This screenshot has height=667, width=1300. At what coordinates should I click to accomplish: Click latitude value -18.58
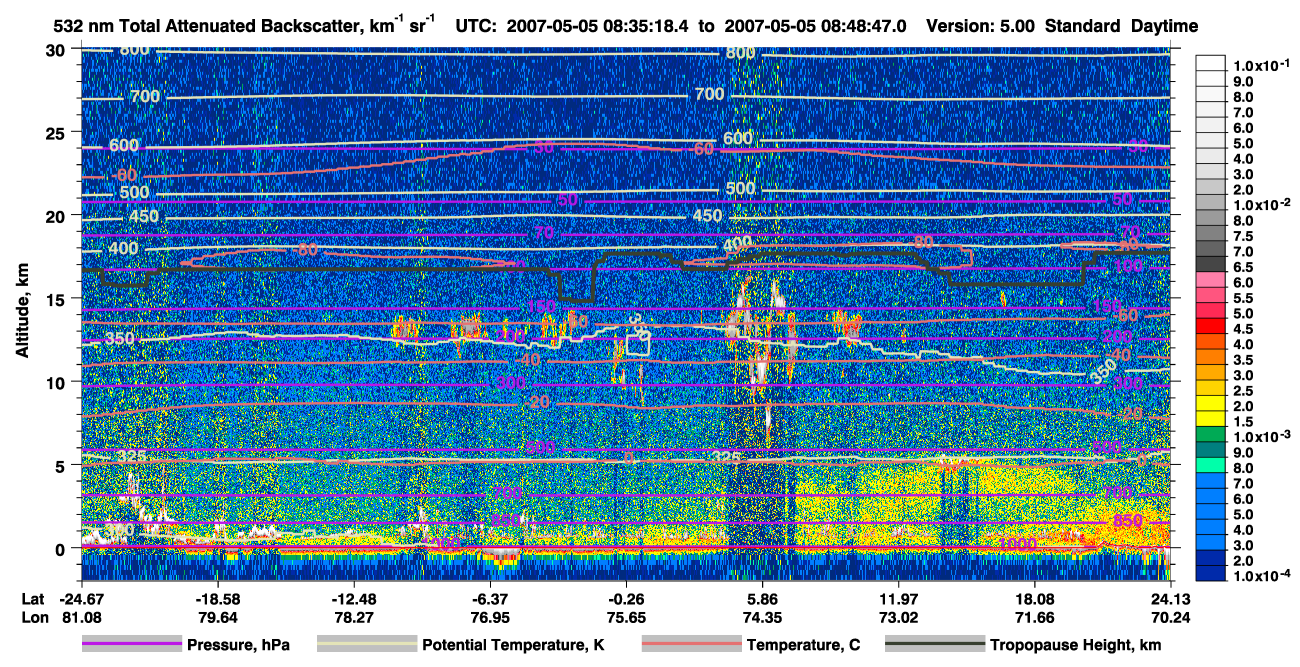click(x=217, y=598)
